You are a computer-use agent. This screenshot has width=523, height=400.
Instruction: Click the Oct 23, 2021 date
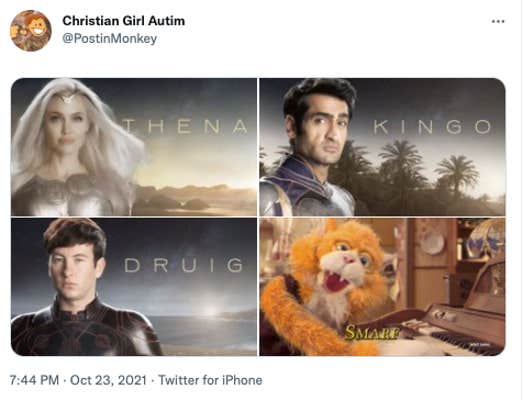[x=108, y=380]
